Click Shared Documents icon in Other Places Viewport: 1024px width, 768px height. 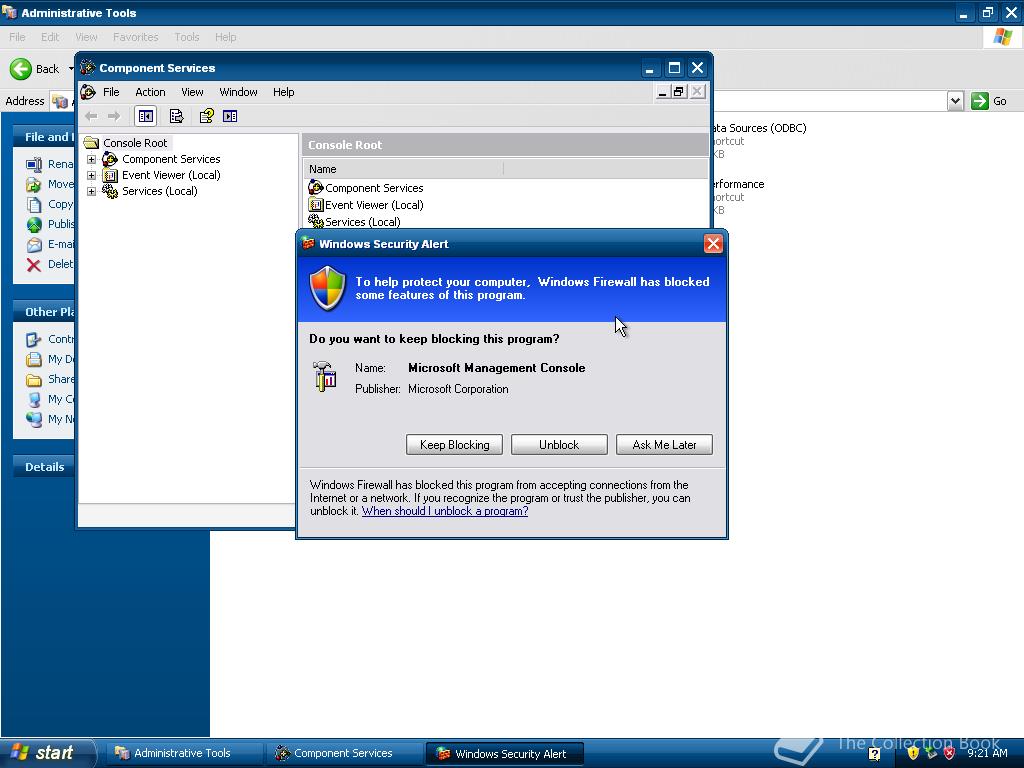(x=34, y=379)
